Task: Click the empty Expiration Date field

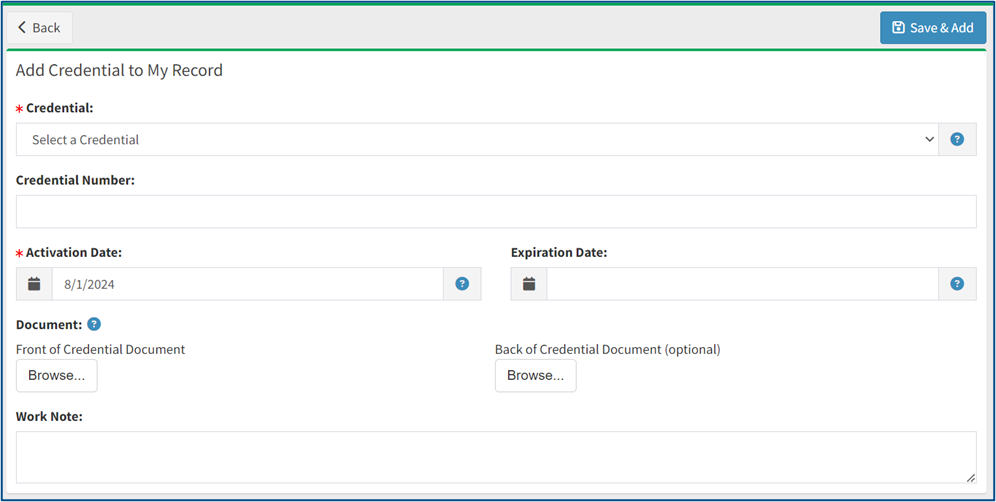Action: click(743, 284)
